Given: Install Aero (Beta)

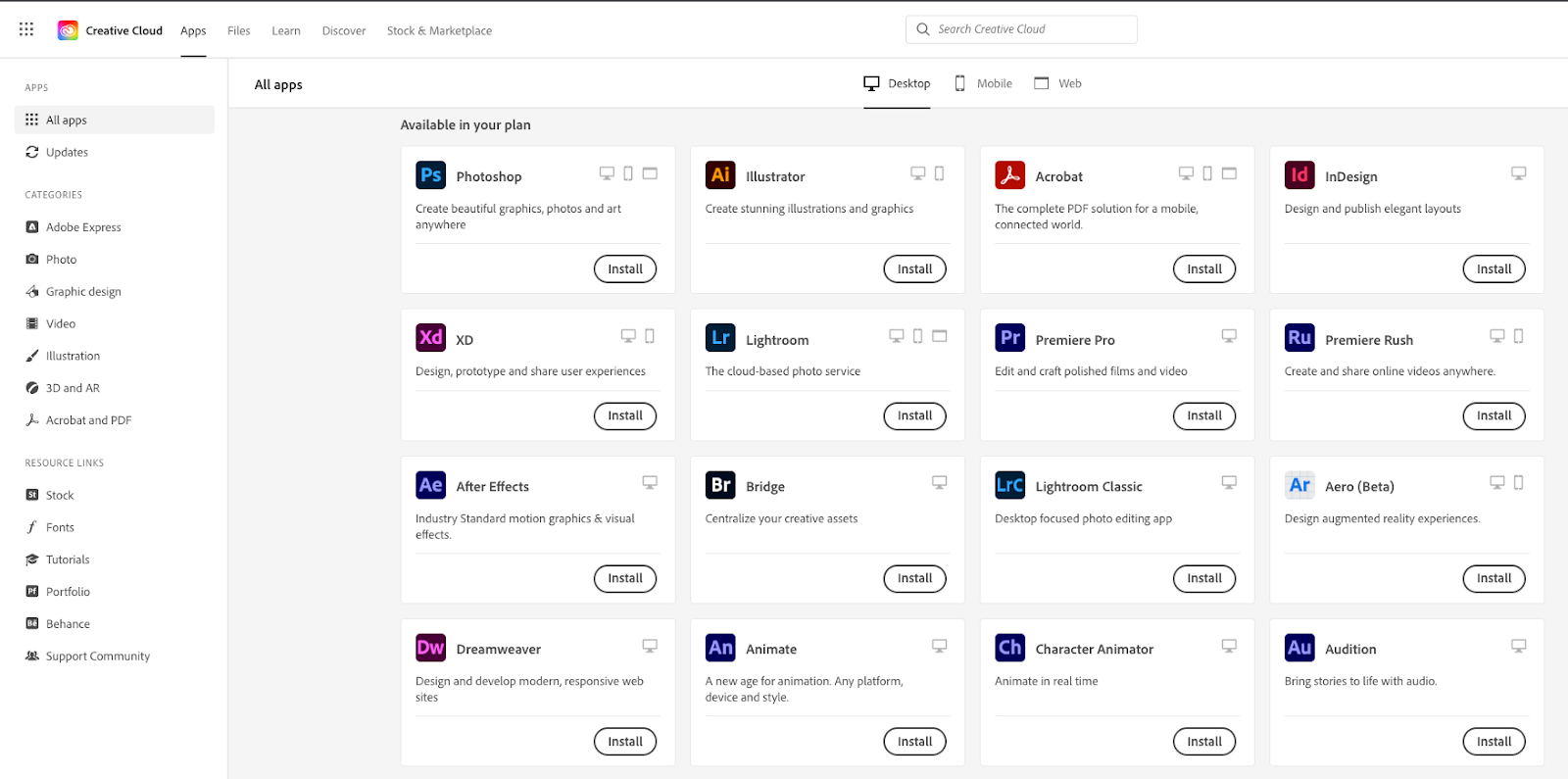Looking at the screenshot, I should (x=1494, y=579).
